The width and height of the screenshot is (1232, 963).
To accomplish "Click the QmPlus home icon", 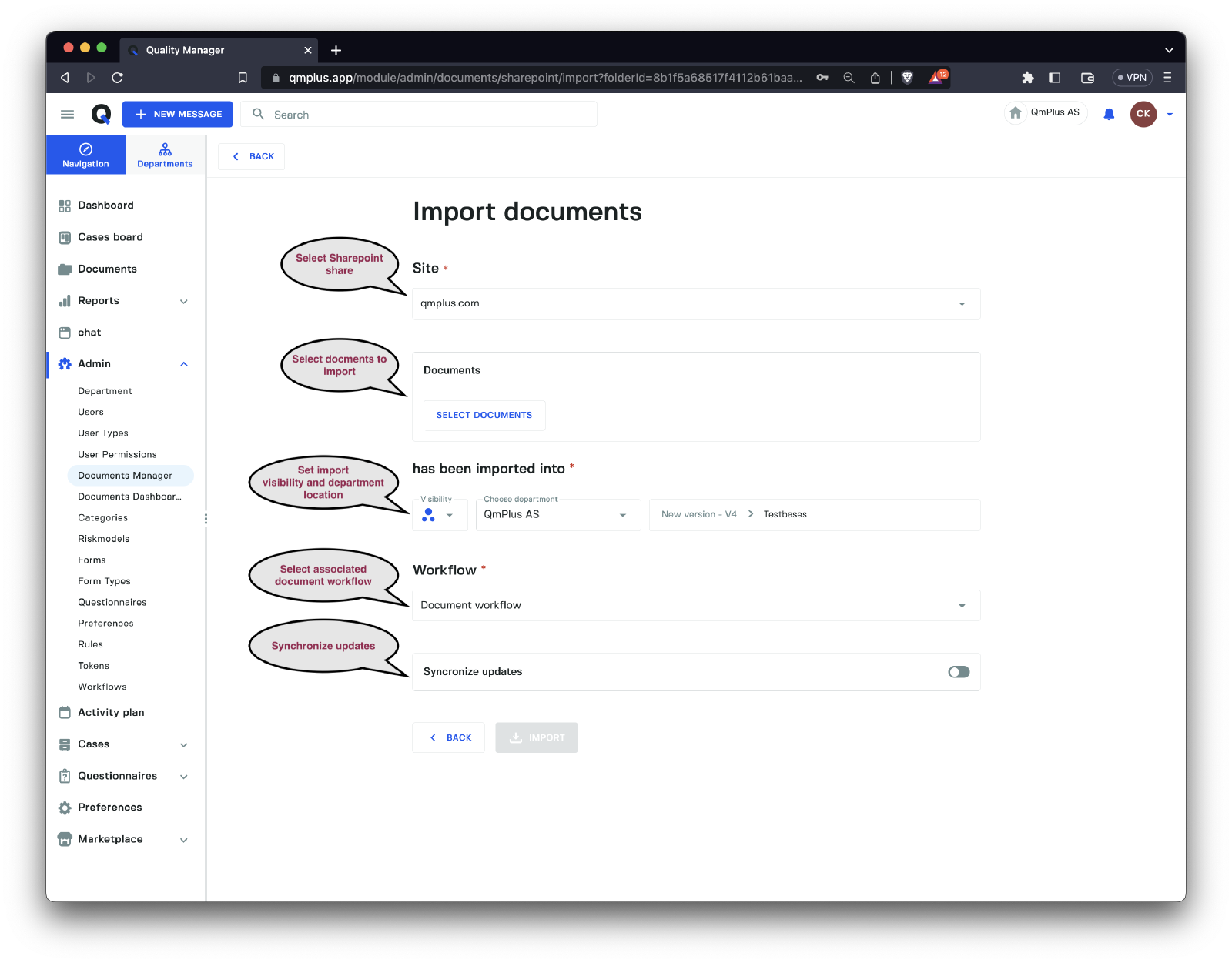I will pos(1016,113).
